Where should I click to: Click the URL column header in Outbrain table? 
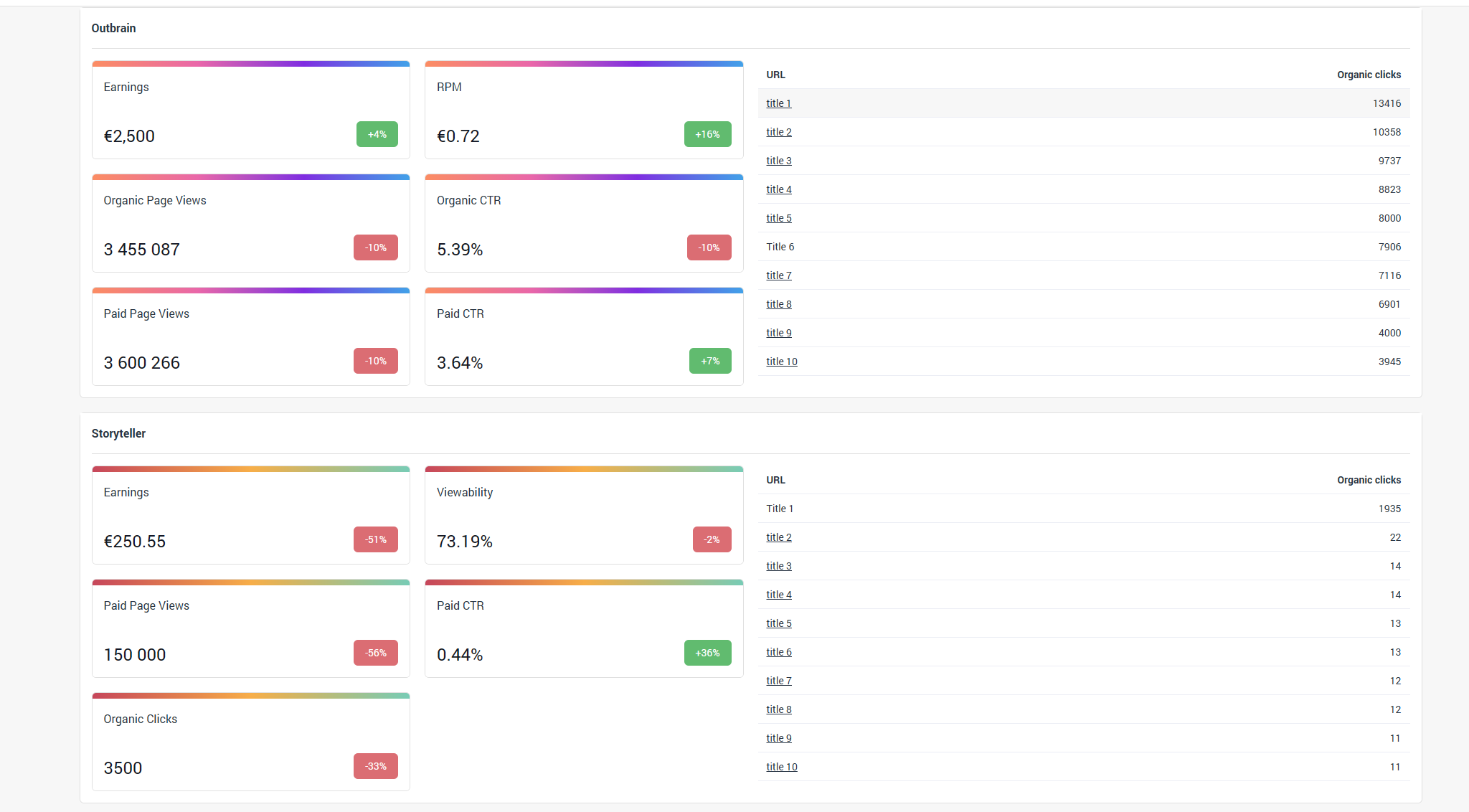point(775,74)
